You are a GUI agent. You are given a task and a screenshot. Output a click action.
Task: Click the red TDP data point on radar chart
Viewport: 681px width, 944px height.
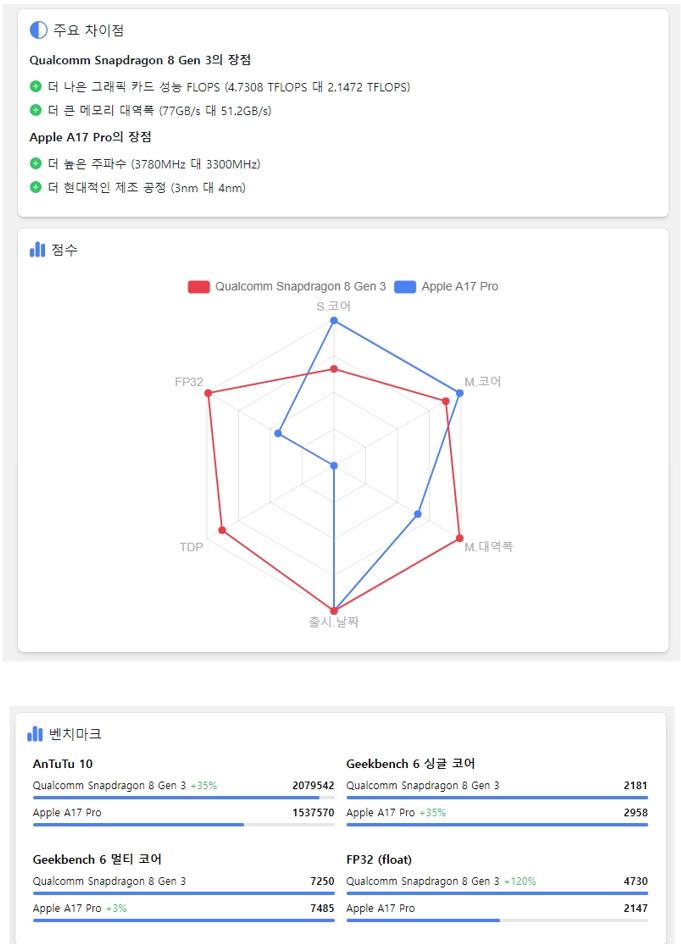coord(222,530)
